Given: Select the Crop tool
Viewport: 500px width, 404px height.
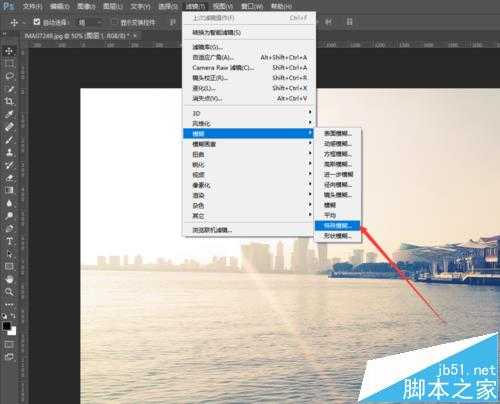Looking at the screenshot, I should [x=9, y=101].
